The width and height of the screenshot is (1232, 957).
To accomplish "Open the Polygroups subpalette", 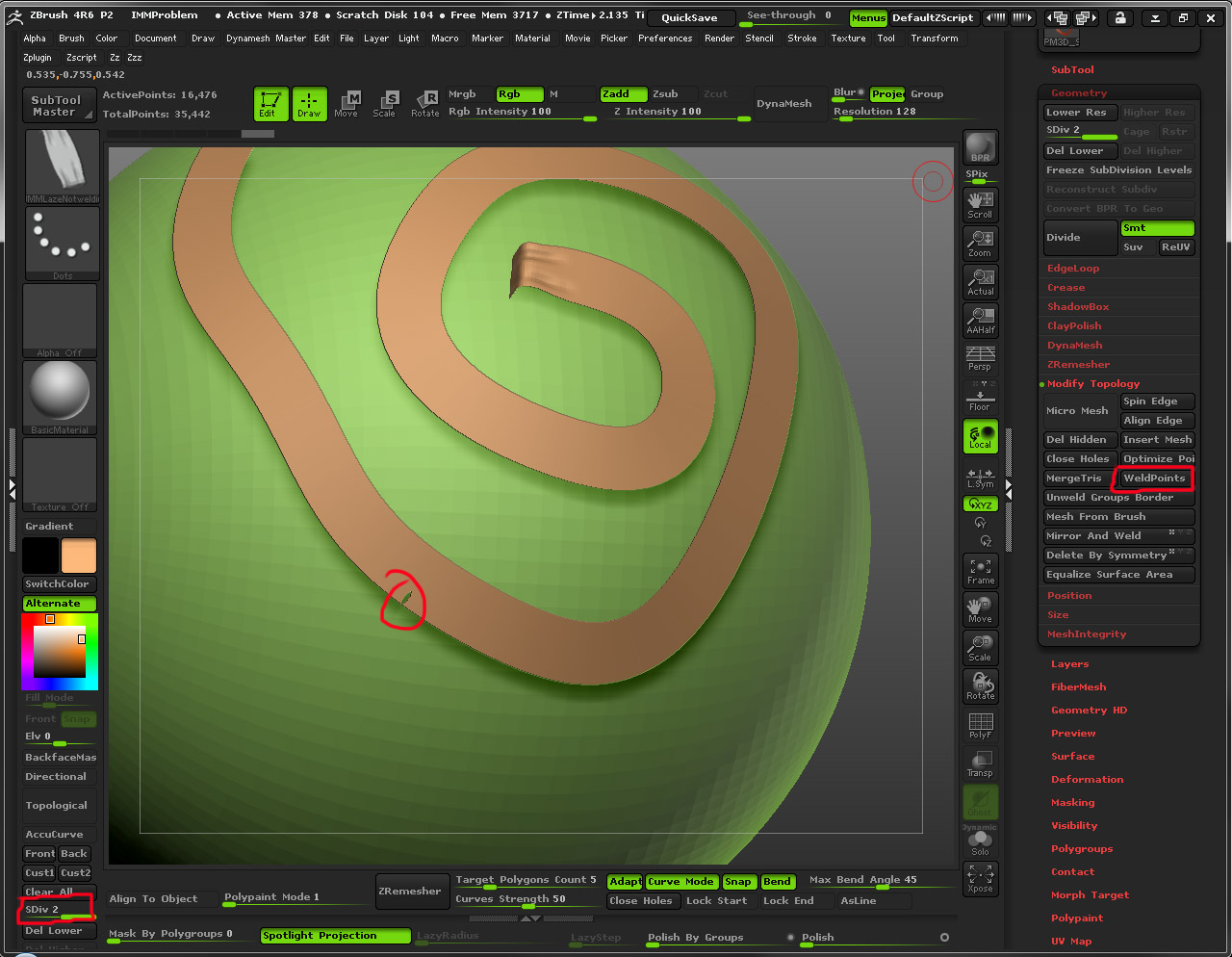I will (x=1083, y=848).
